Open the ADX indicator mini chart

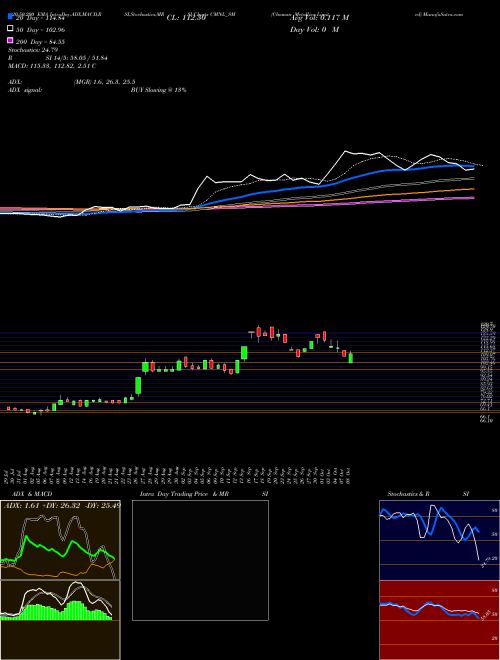click(60, 540)
